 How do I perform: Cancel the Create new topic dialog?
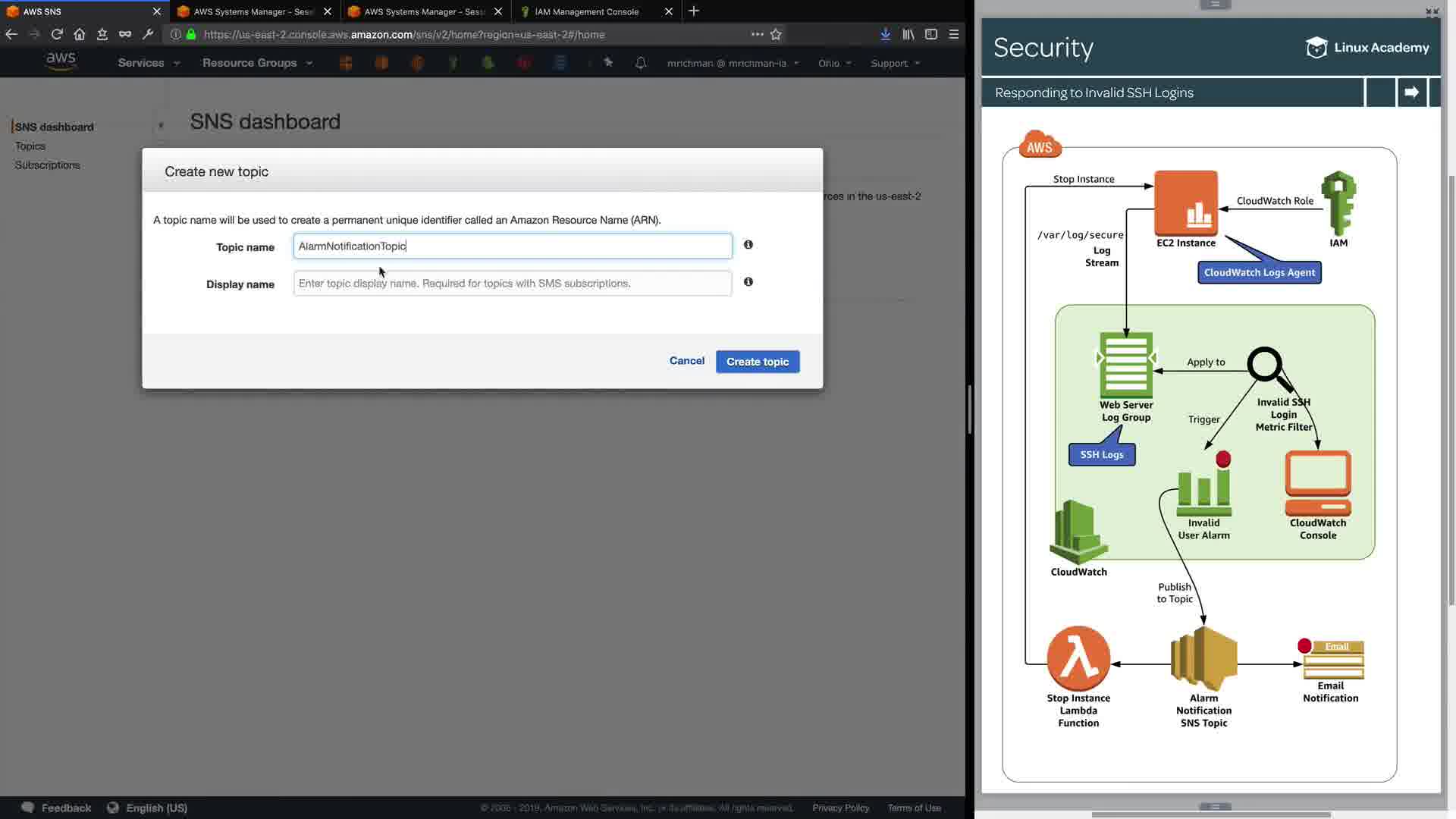tap(686, 361)
